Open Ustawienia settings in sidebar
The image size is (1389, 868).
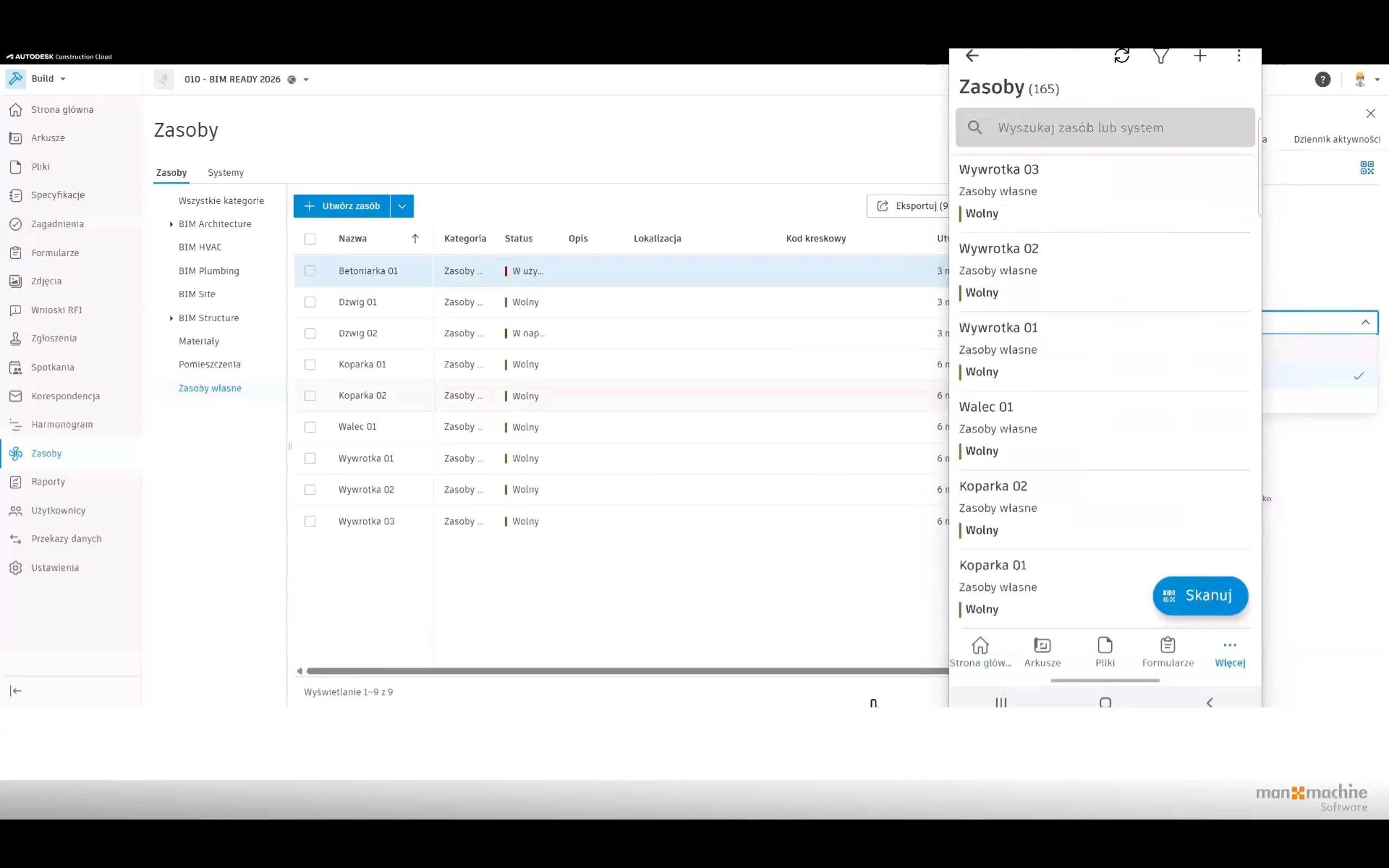(x=55, y=567)
